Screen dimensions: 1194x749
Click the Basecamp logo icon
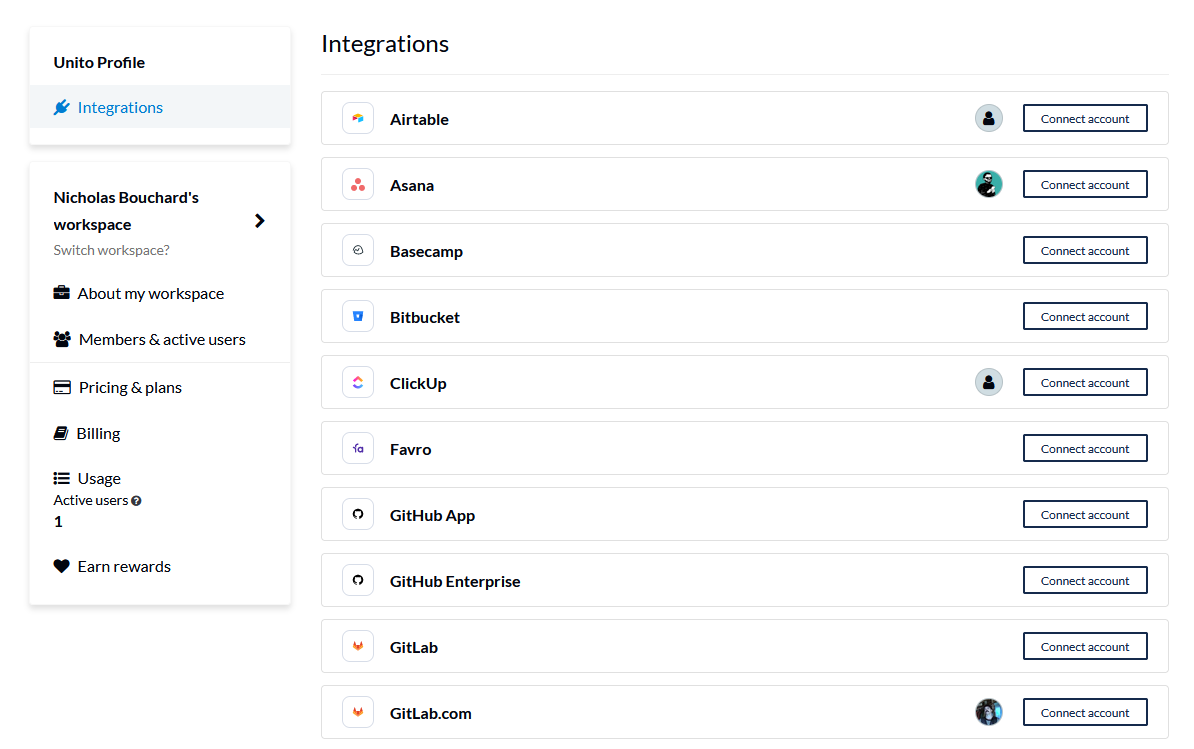pyautogui.click(x=358, y=250)
